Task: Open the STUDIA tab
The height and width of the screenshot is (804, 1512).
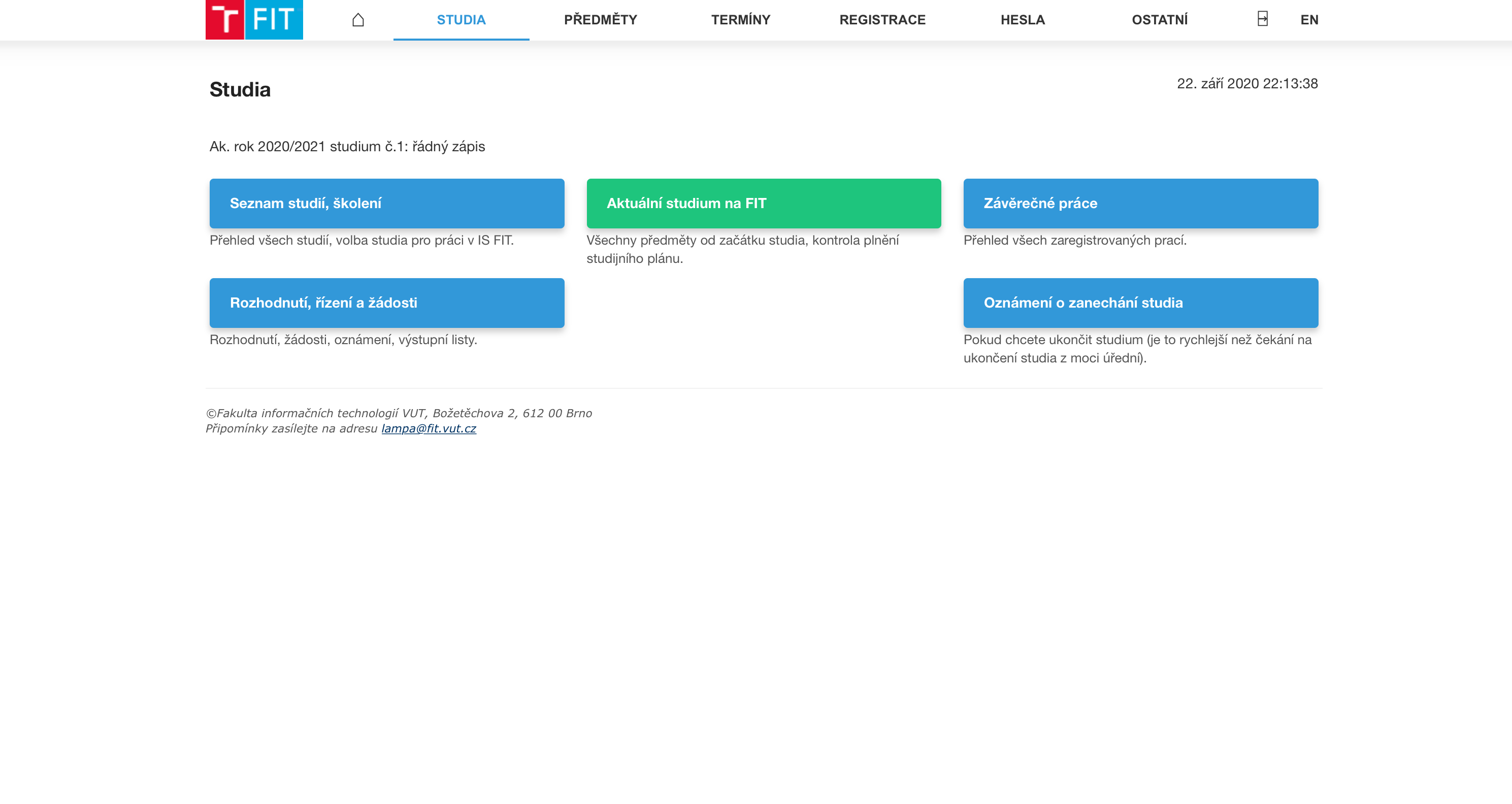Action: pyautogui.click(x=461, y=20)
